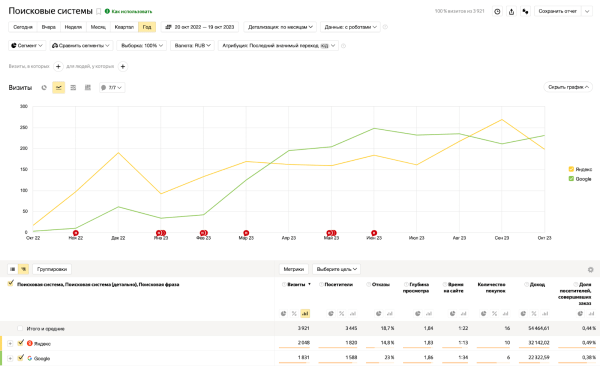Click pie icon under Глубина просмотра column

point(417,314)
